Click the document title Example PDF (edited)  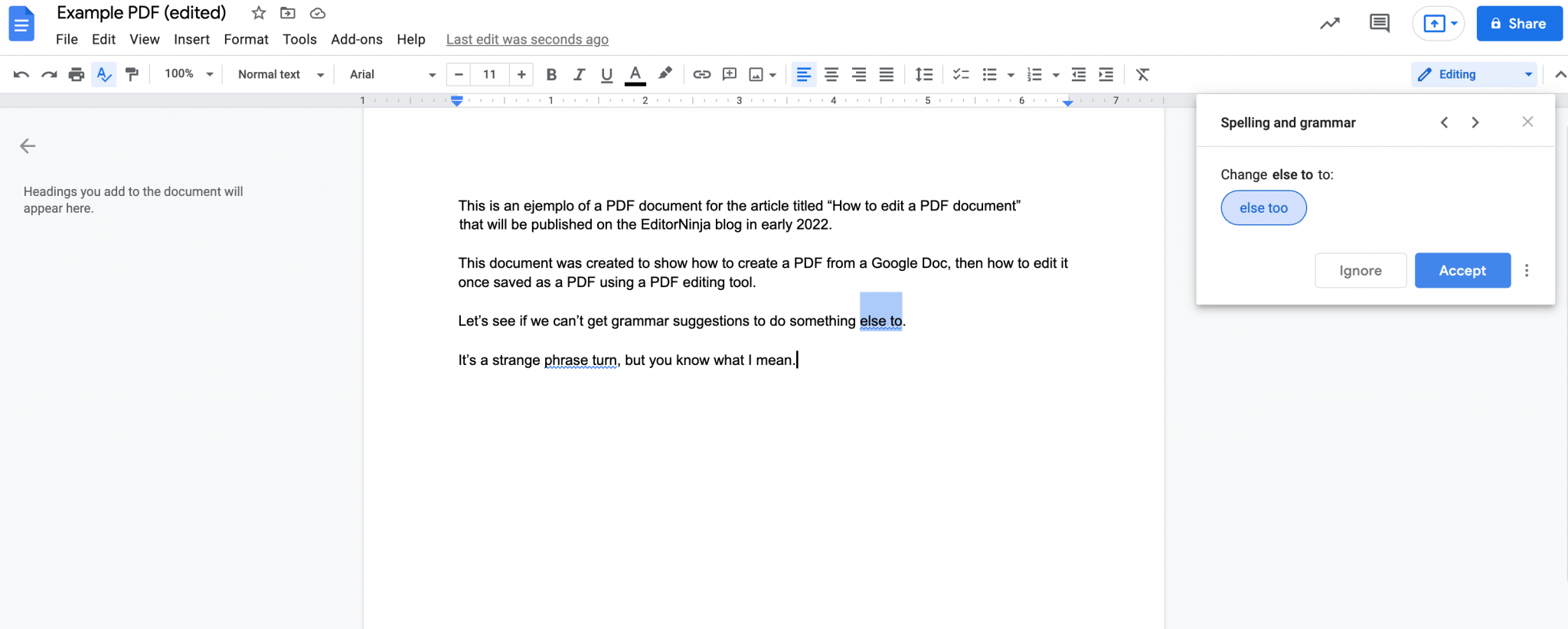point(142,13)
